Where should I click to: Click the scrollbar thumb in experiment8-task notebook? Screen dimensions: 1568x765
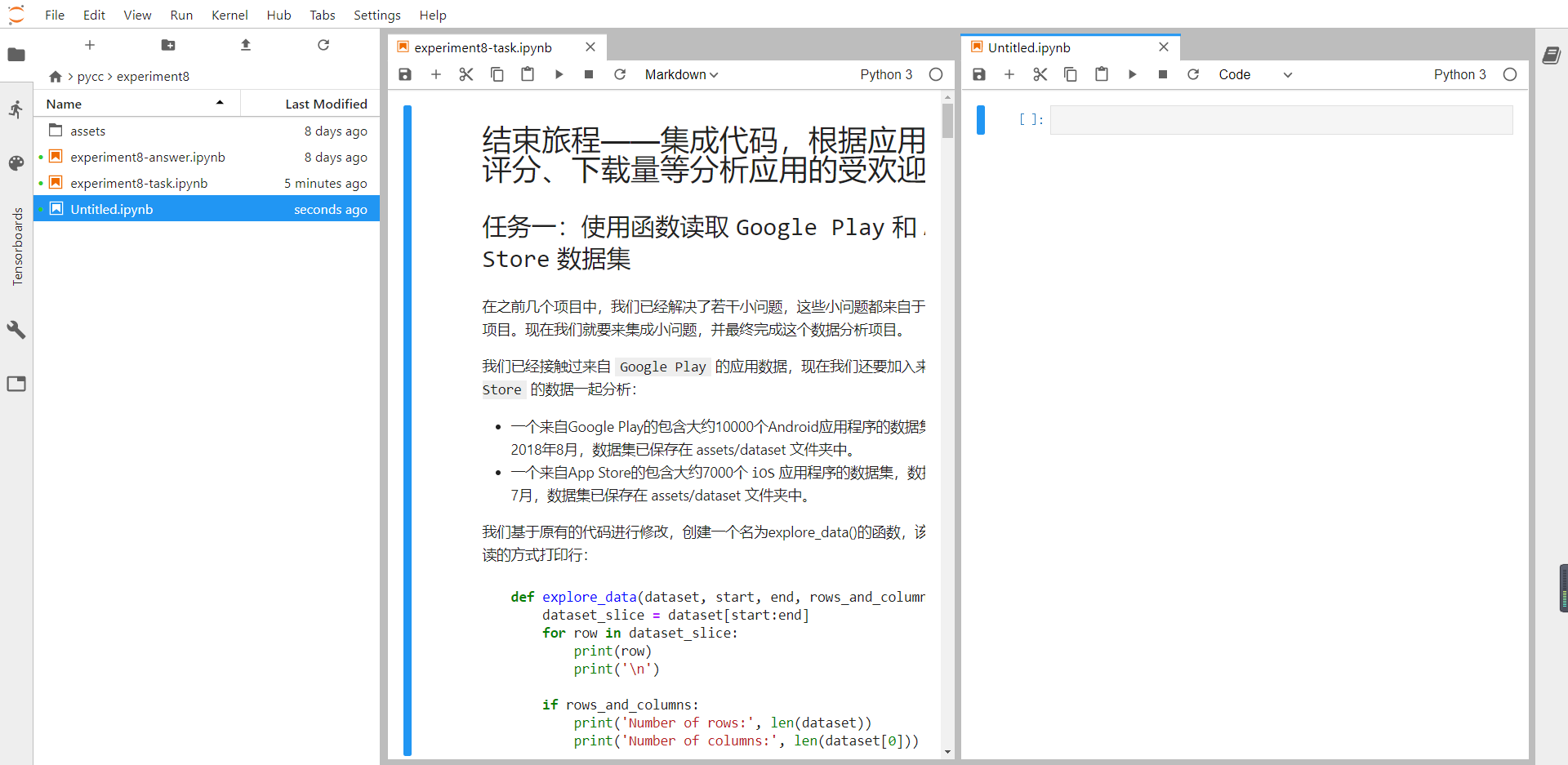click(947, 121)
